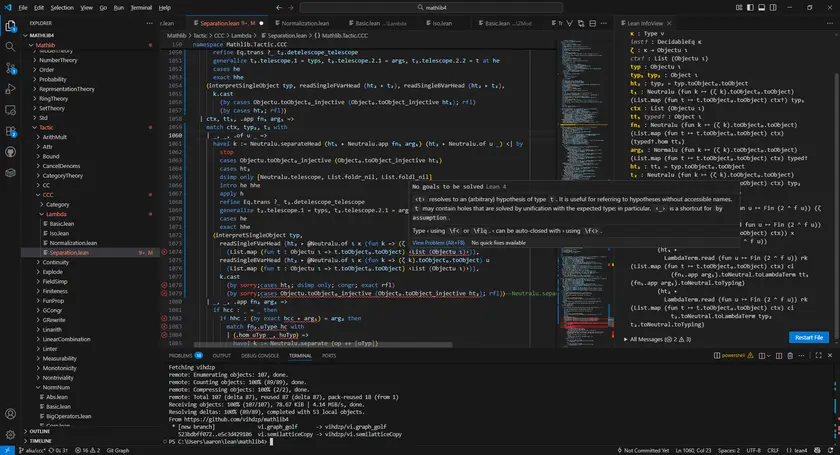Image resolution: width=840 pixels, height=455 pixels.
Task: Click the Restart File button
Action: pos(809,337)
